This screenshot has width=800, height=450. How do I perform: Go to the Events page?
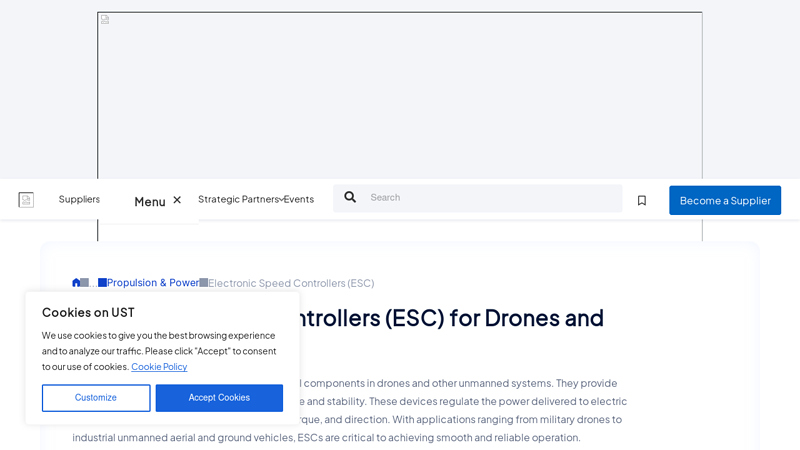pyautogui.click(x=299, y=199)
